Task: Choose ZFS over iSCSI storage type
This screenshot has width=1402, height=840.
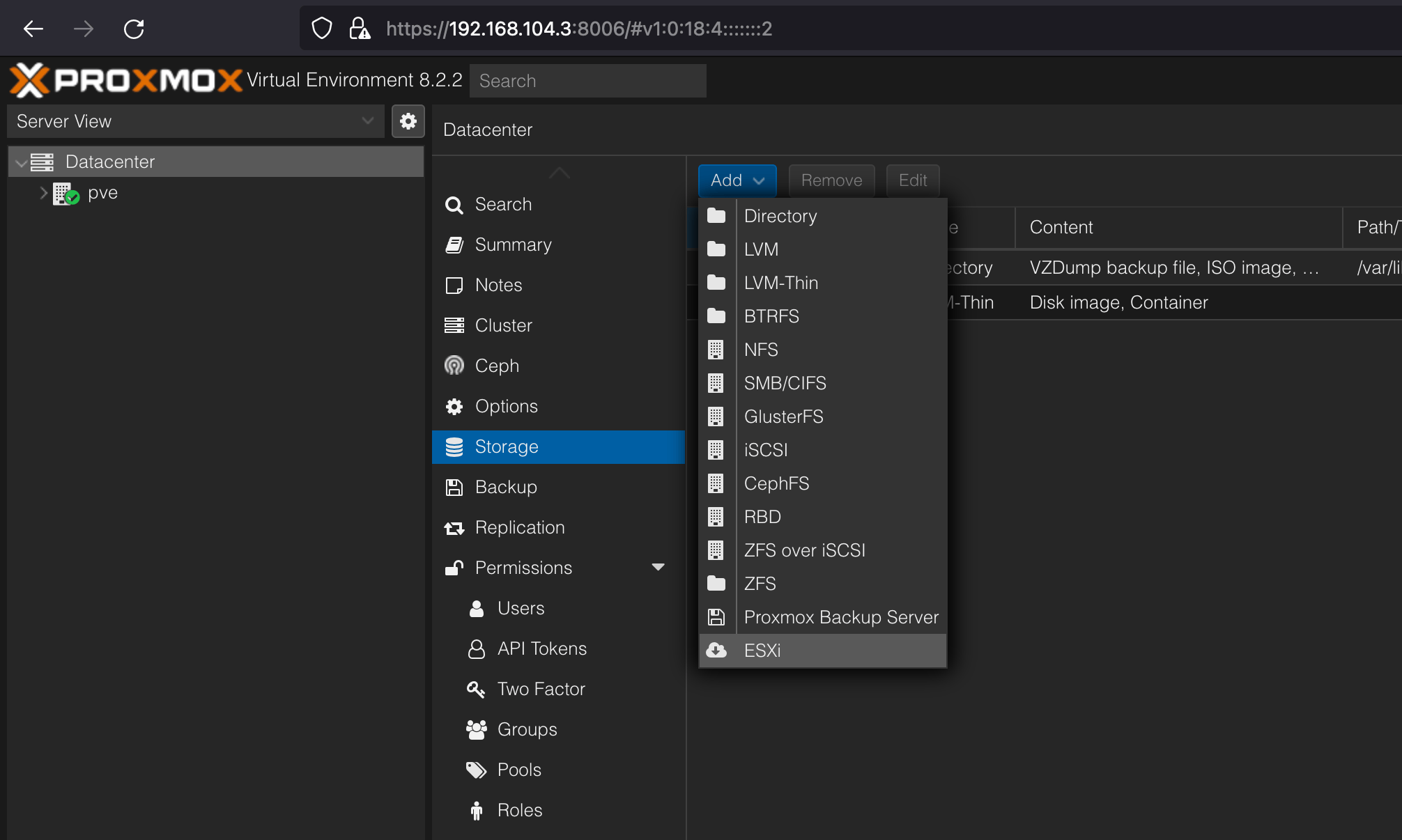Action: coord(805,550)
